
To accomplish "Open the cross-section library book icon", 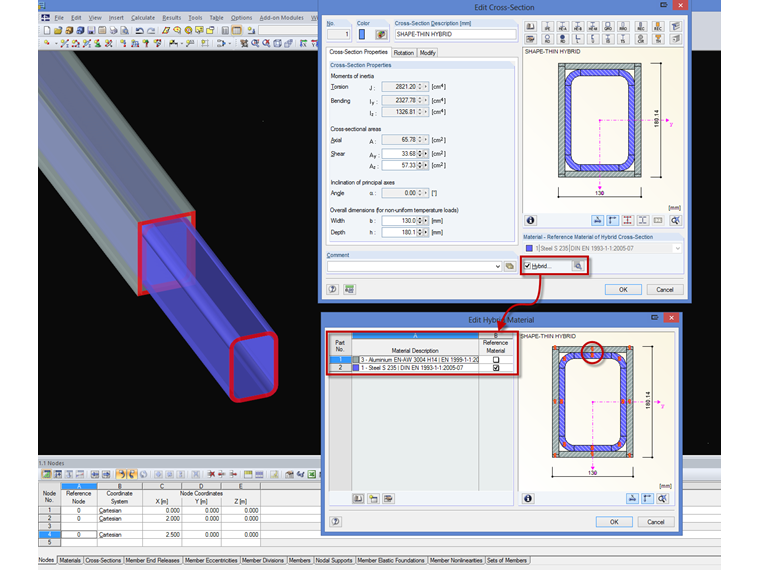I will [x=531, y=27].
